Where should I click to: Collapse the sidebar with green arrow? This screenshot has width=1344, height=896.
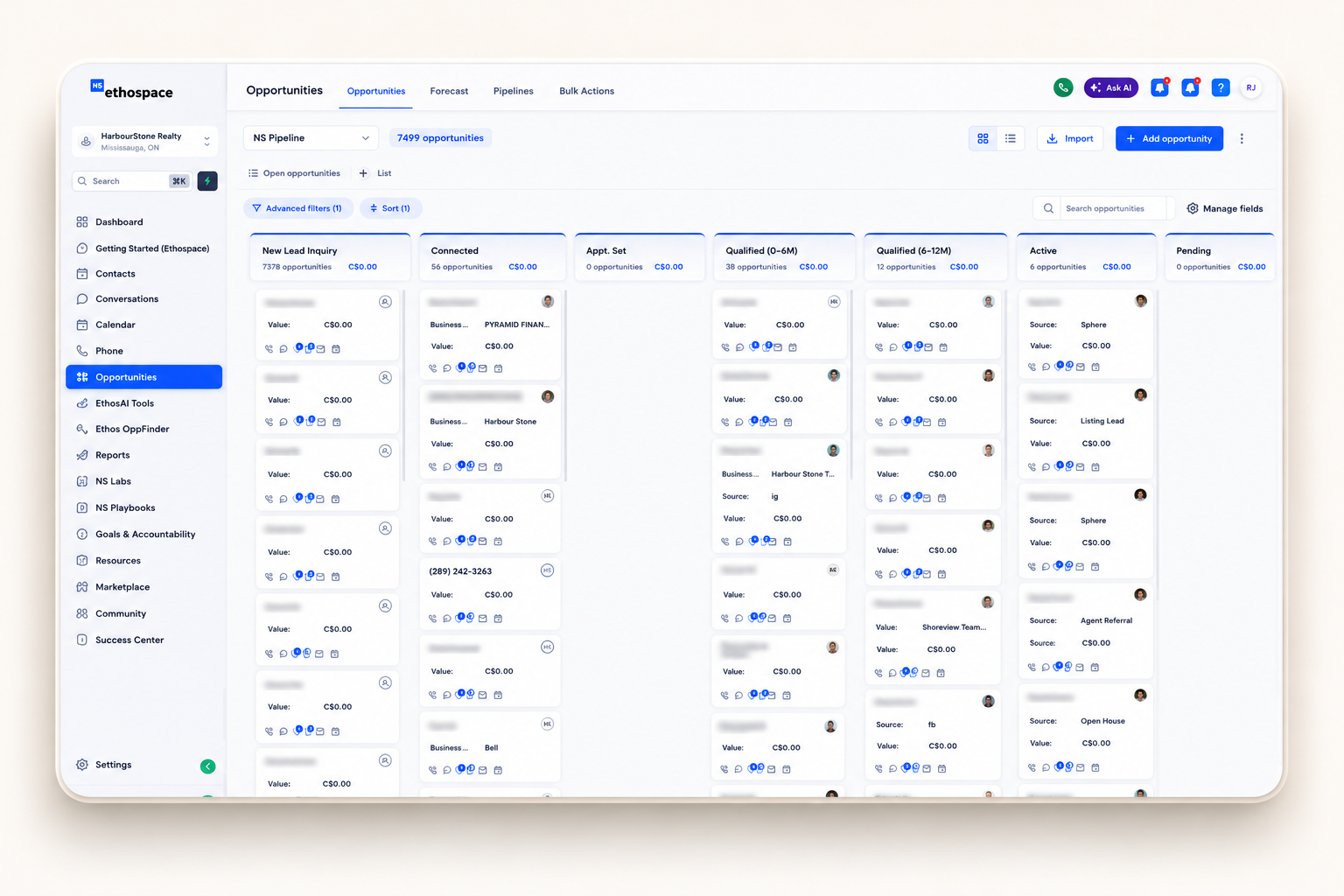(x=207, y=766)
